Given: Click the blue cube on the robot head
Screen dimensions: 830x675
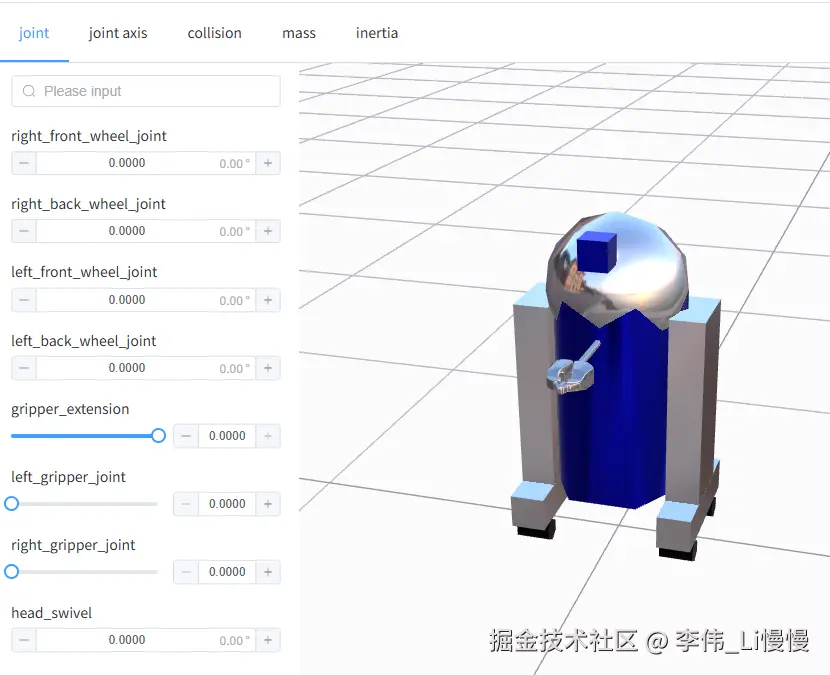Looking at the screenshot, I should tap(597, 252).
